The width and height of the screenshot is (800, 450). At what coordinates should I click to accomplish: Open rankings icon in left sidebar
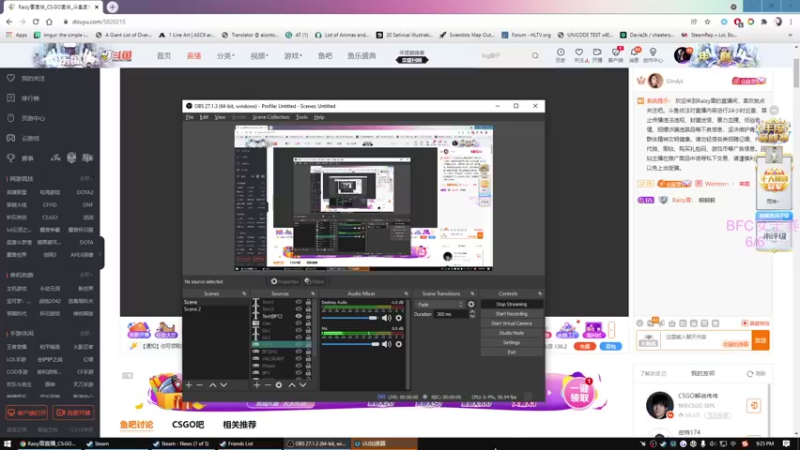pos(11,98)
